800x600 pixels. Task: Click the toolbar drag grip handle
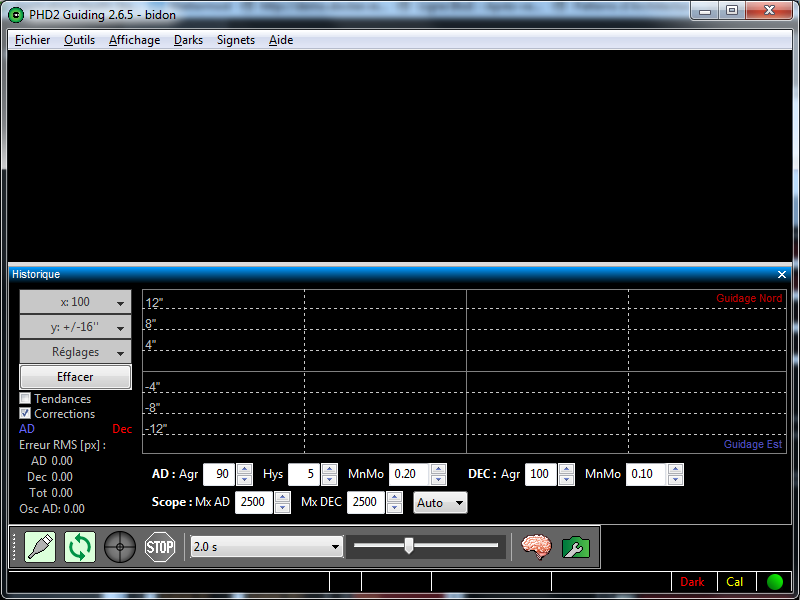[15, 547]
